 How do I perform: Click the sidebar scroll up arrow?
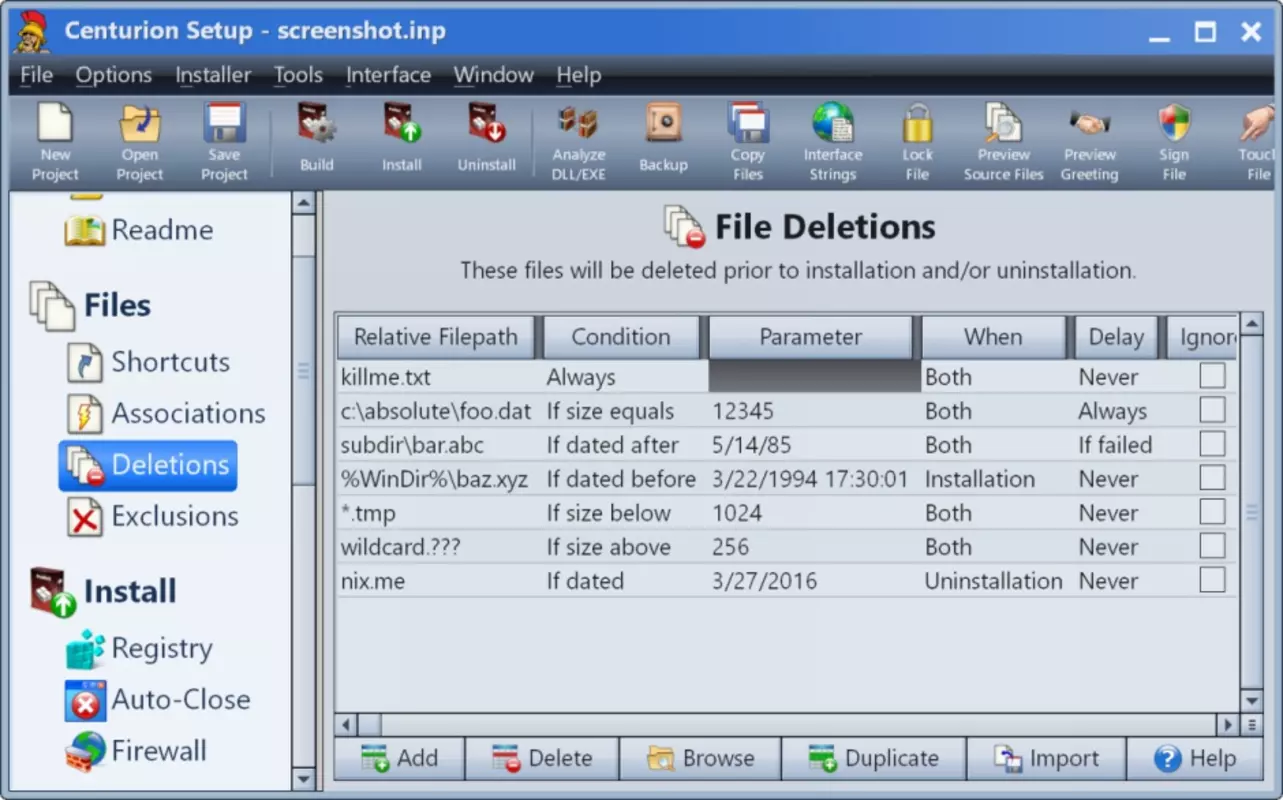303,203
